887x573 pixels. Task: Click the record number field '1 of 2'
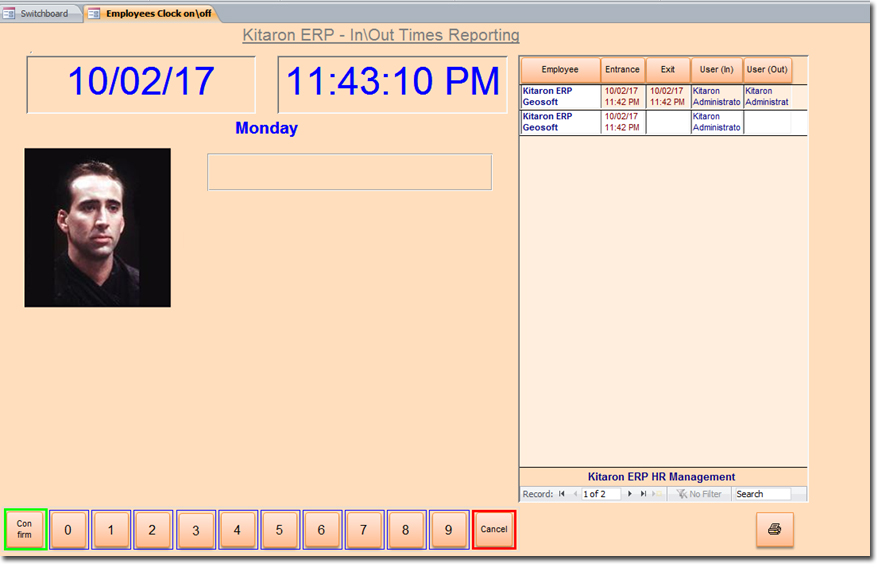[601, 494]
